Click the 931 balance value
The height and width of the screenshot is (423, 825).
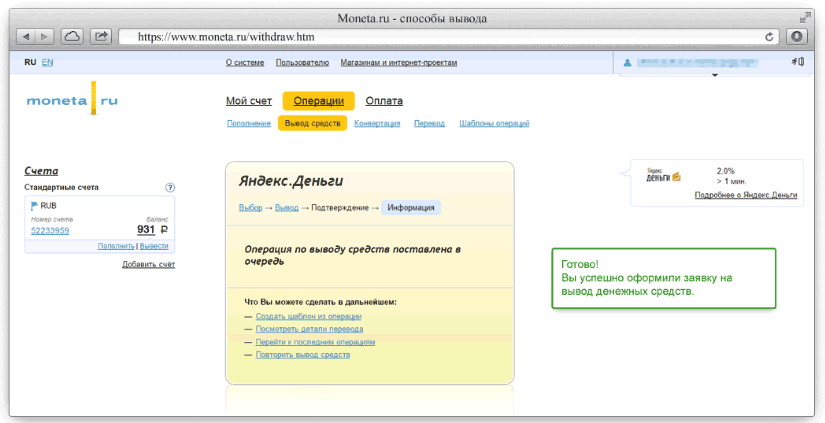pos(146,229)
